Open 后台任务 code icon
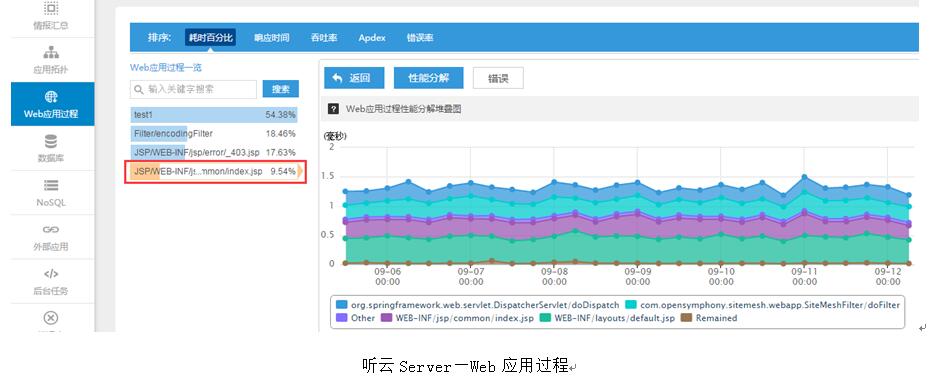The height and width of the screenshot is (383, 931). (51, 274)
